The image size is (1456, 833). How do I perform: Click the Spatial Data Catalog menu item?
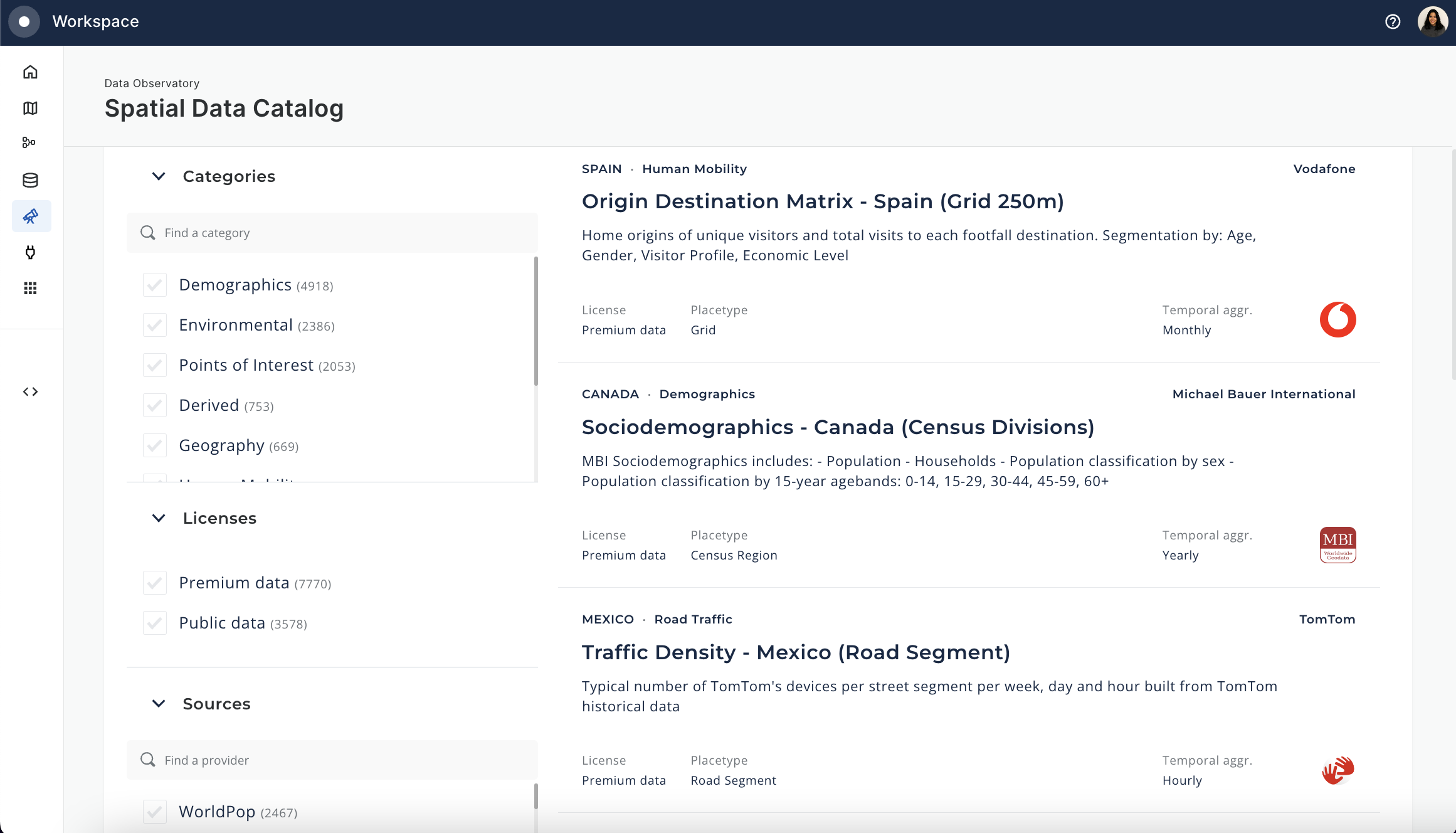(31, 216)
